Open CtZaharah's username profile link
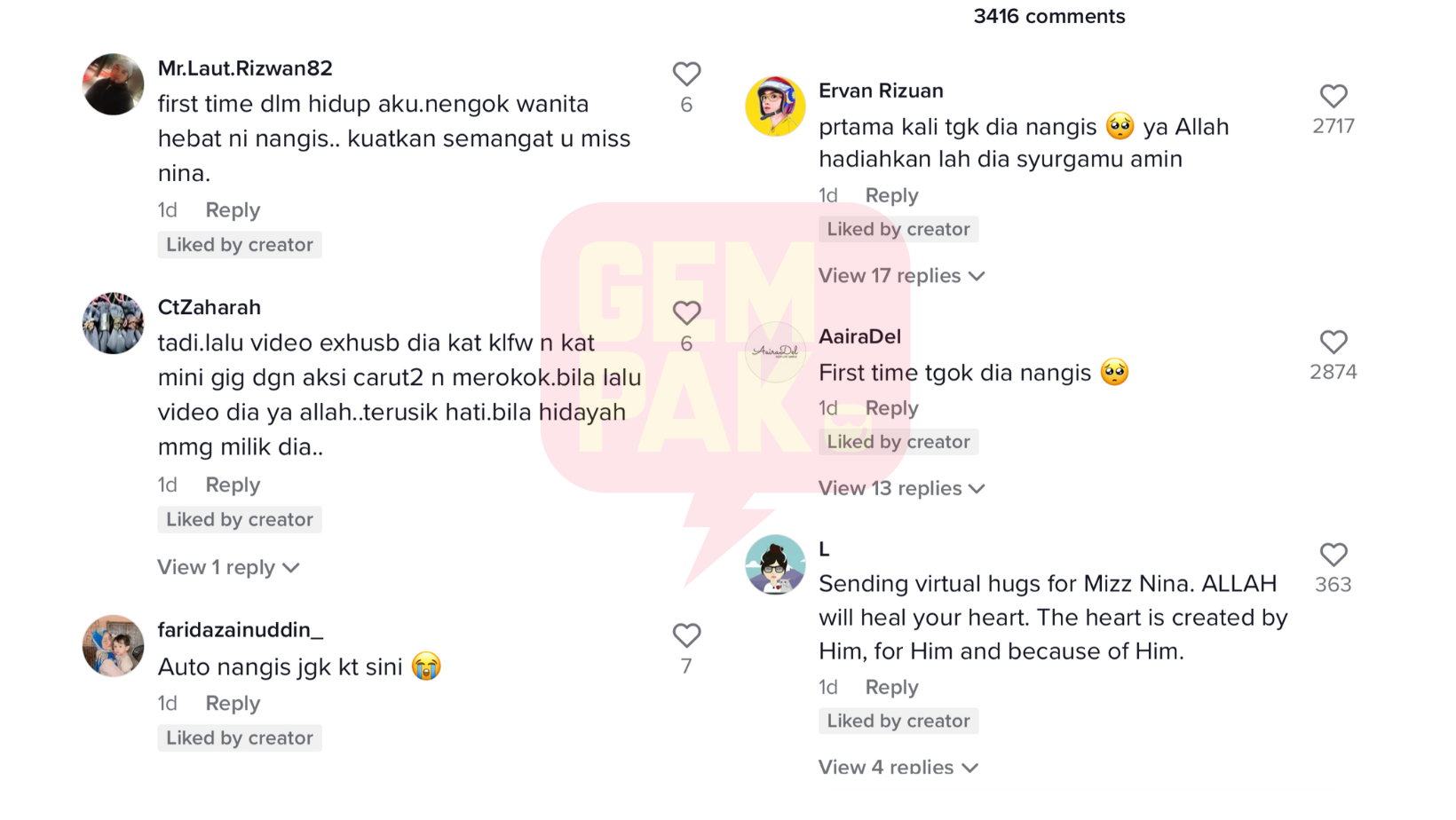 [210, 307]
